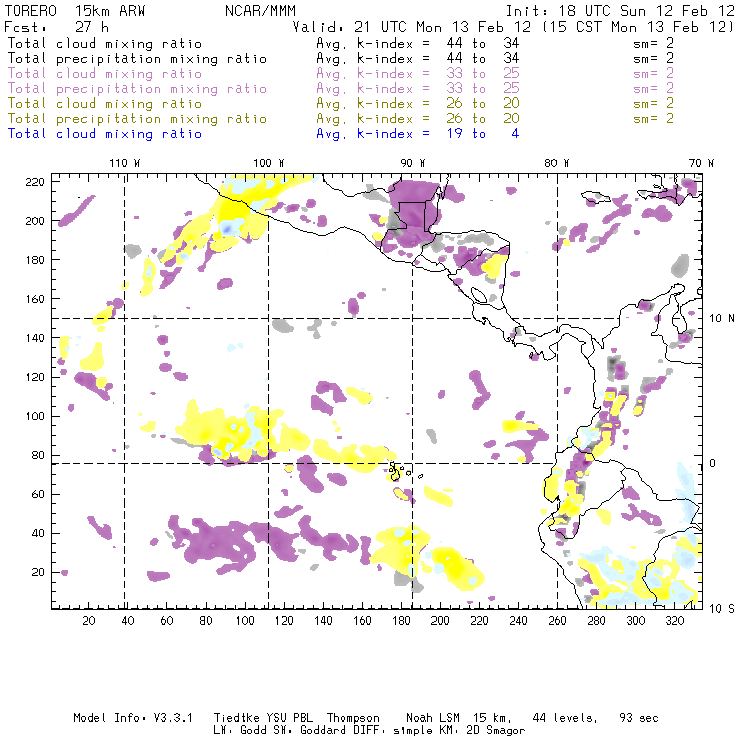The width and height of the screenshot is (740, 740).
Task: Click the "10 S" latitude label
Action: click(722, 609)
